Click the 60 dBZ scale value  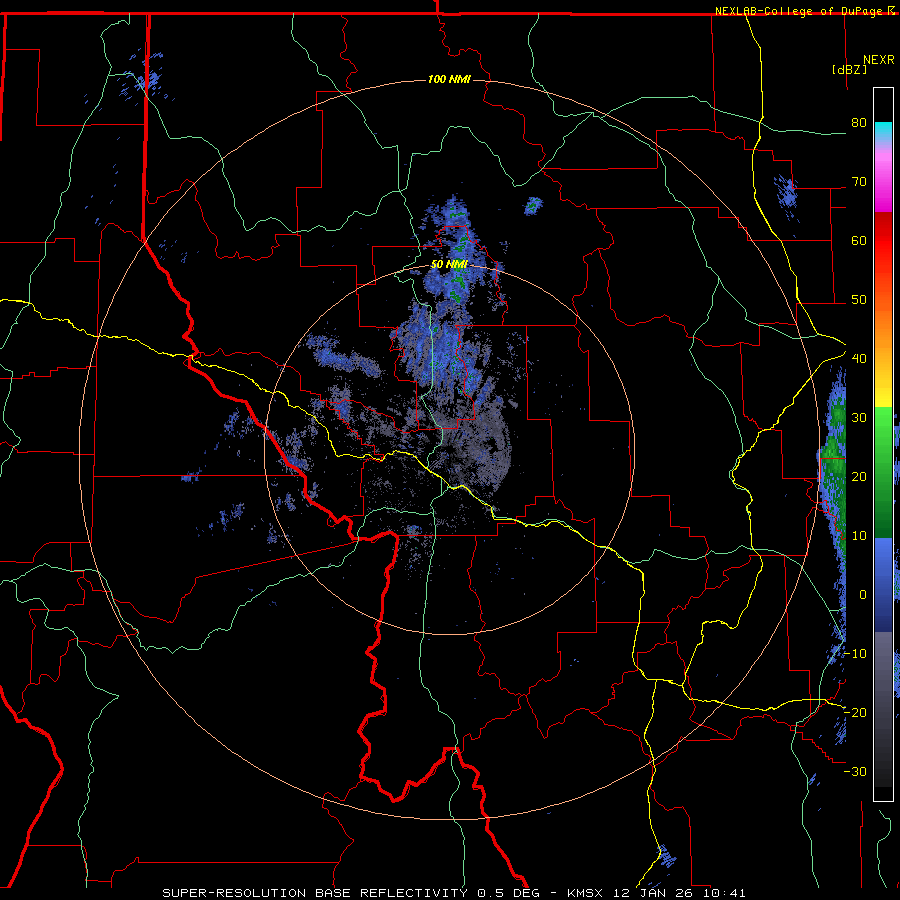859,240
